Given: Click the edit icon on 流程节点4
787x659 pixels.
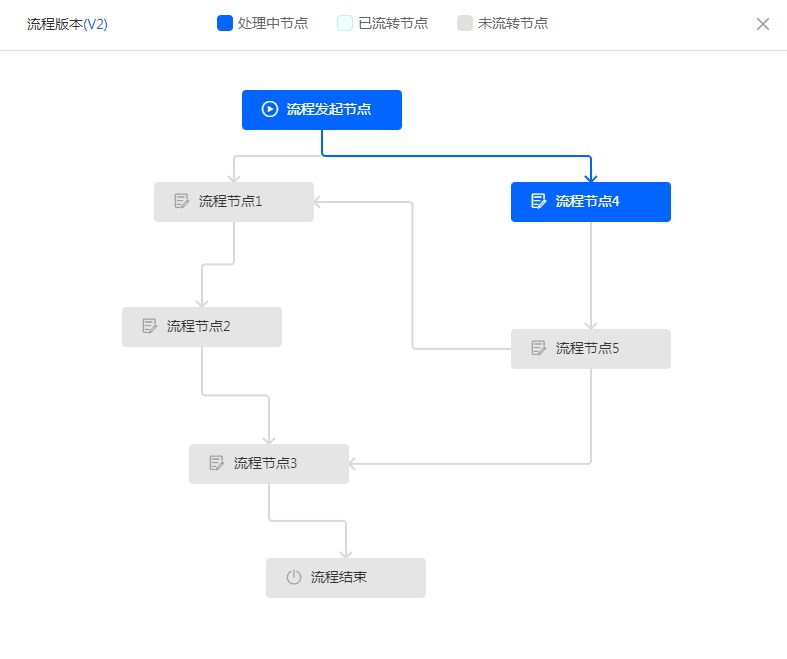Looking at the screenshot, I should pyautogui.click(x=538, y=201).
